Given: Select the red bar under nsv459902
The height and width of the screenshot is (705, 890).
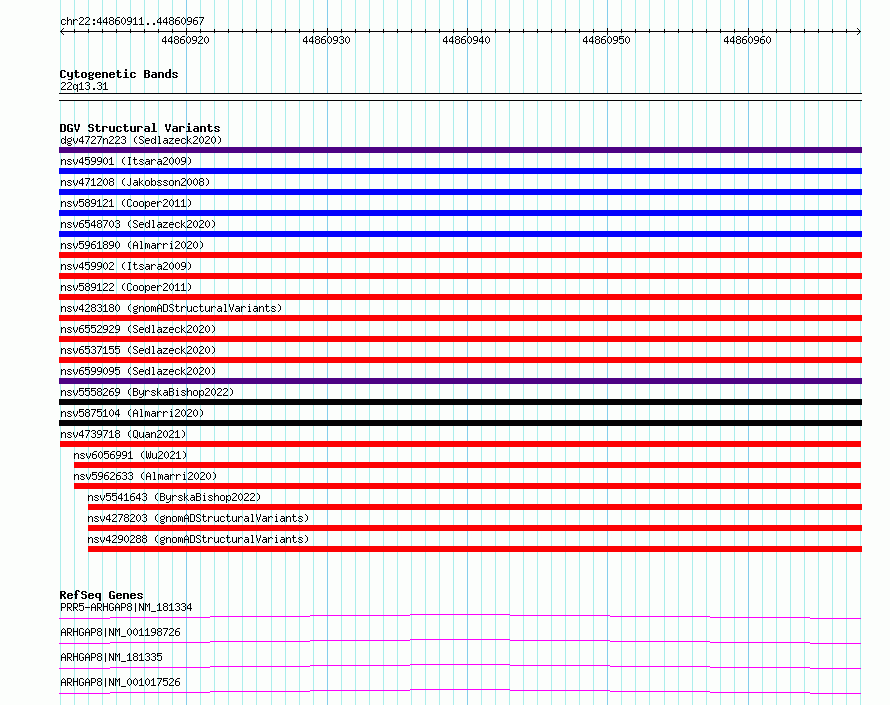Looking at the screenshot, I should [460, 276].
